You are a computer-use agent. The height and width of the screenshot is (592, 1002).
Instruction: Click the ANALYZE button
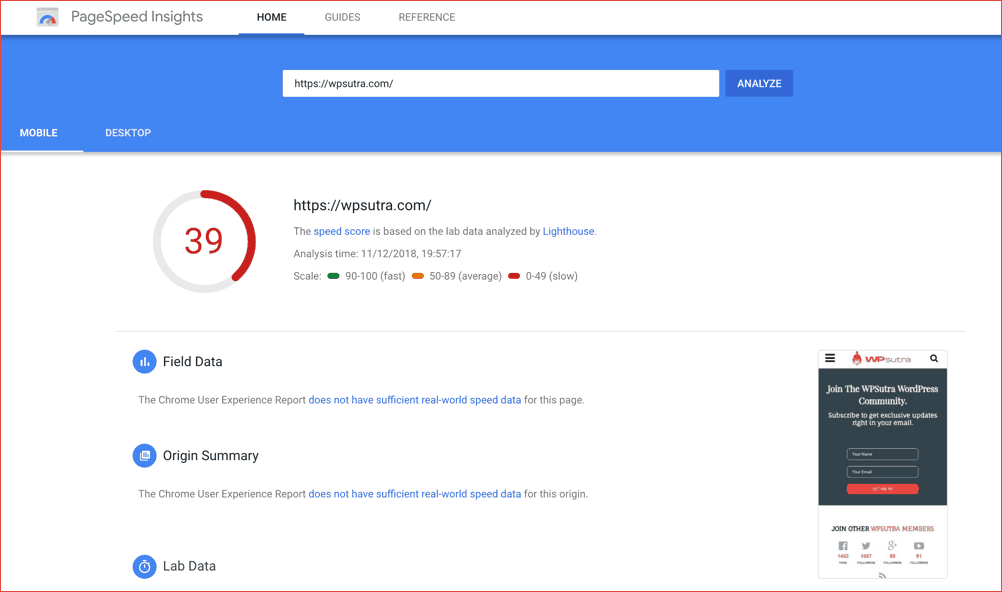pyautogui.click(x=759, y=83)
